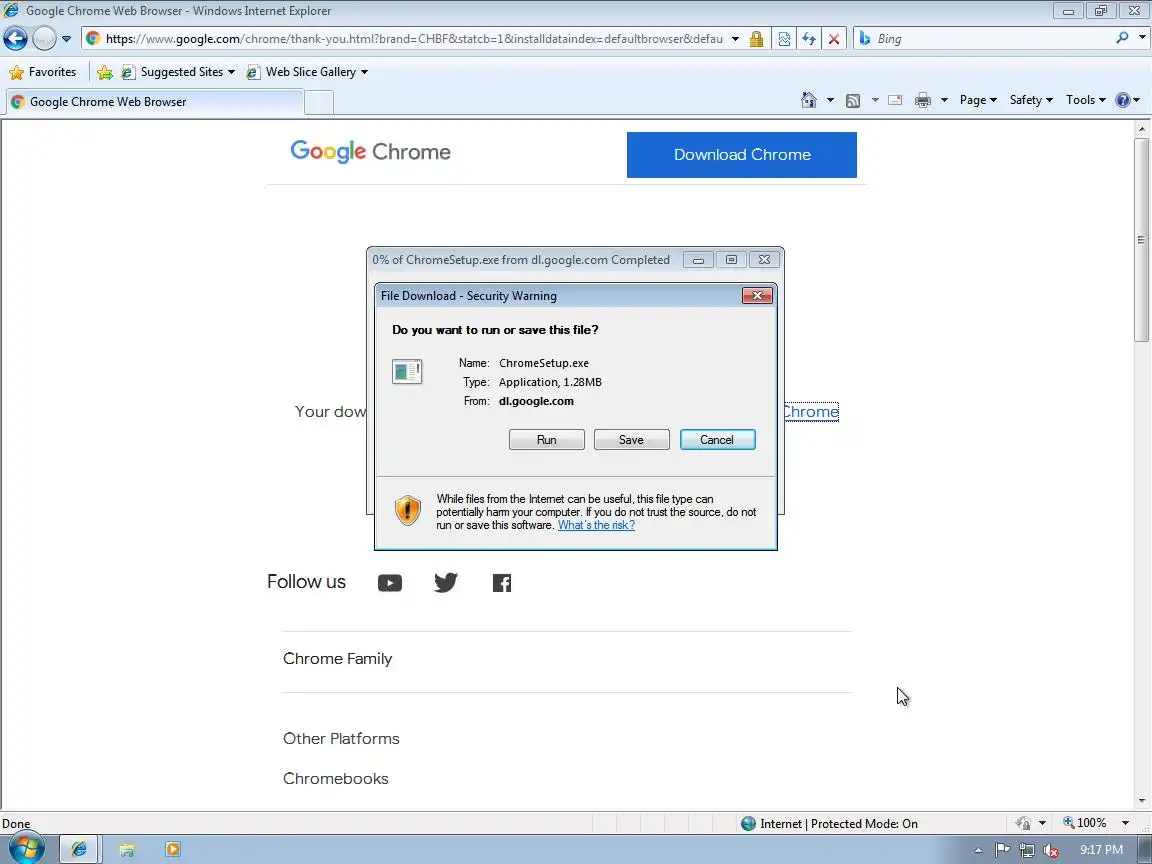Image resolution: width=1152 pixels, height=864 pixels.
Task: Click Cancel in the File Download dialog
Action: click(717, 439)
